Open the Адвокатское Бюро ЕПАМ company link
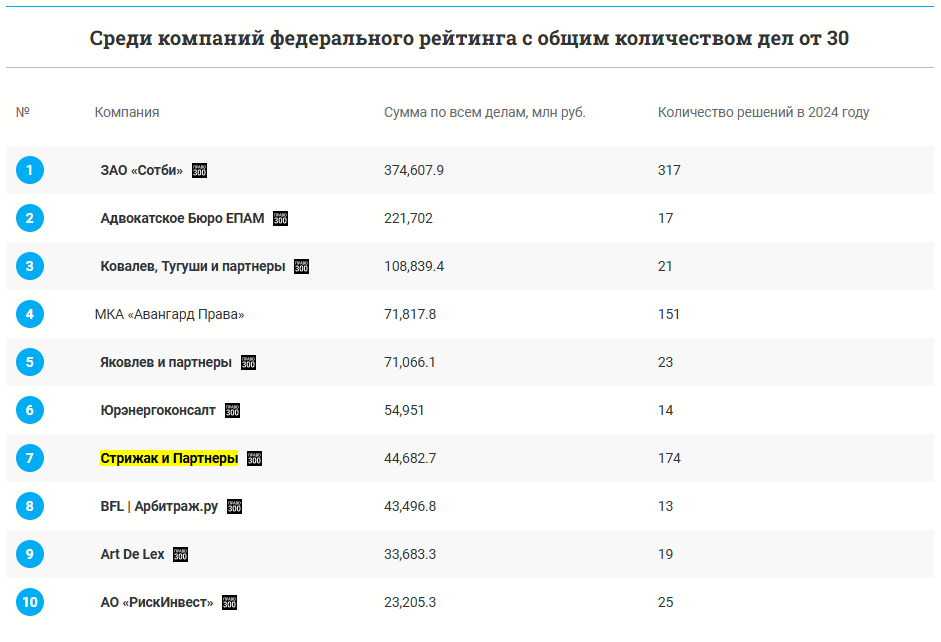 [182, 218]
